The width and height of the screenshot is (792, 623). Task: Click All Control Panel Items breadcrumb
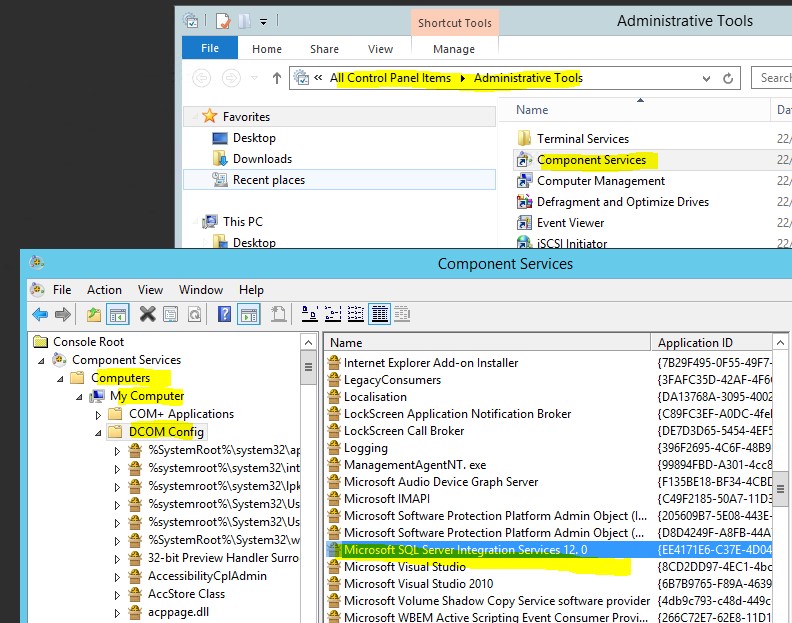pyautogui.click(x=390, y=78)
